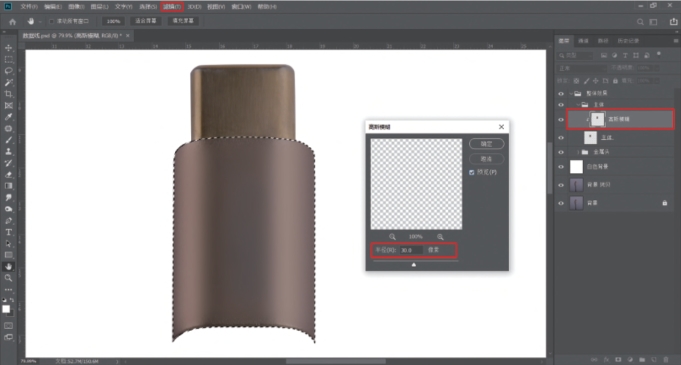Image resolution: width=681 pixels, height=365 pixels.
Task: Collapse the 整体效果 layer group
Action: click(571, 93)
